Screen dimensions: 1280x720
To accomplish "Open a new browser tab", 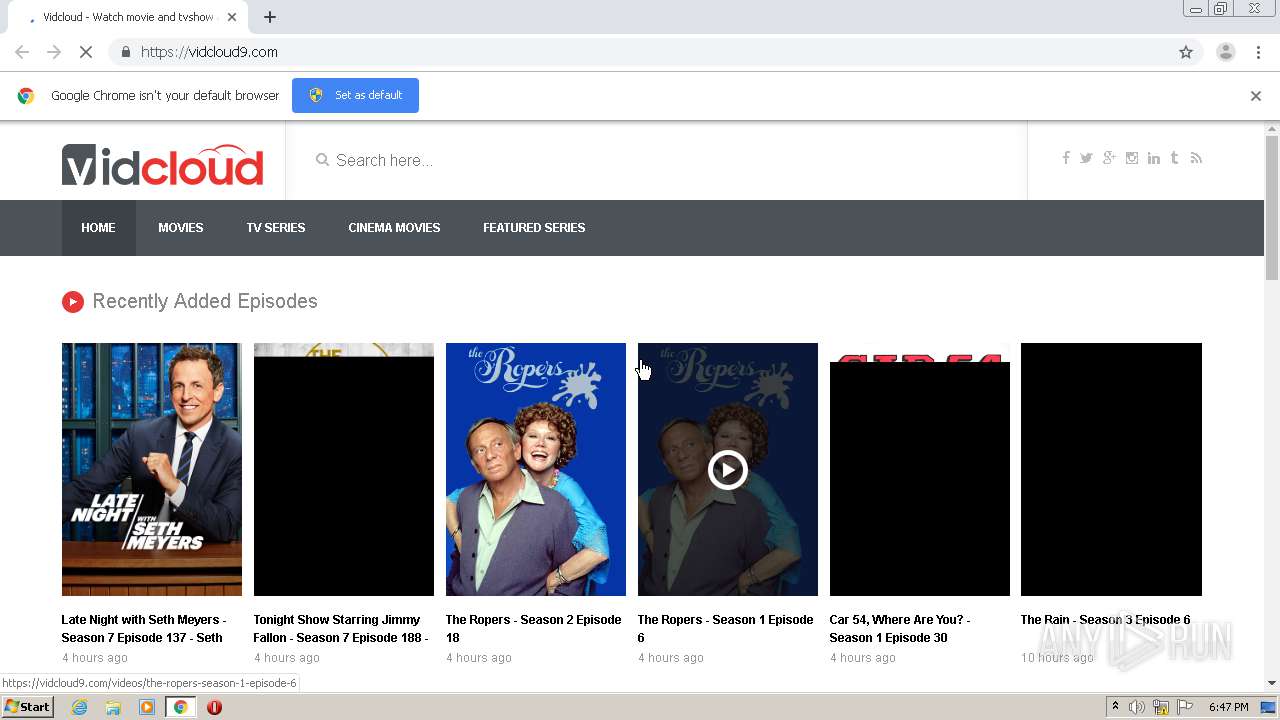I will (x=270, y=17).
